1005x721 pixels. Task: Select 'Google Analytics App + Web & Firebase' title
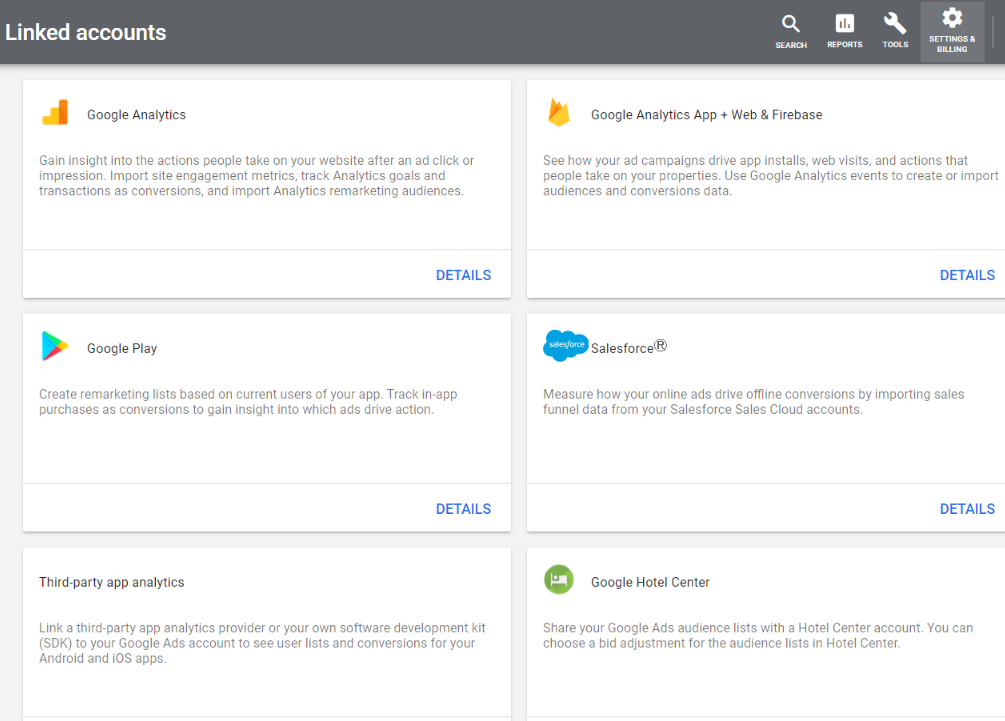coord(706,115)
